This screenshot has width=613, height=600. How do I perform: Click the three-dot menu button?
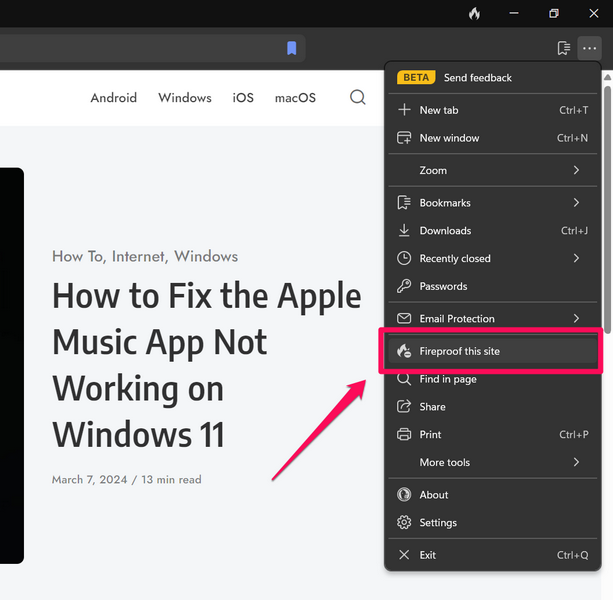(589, 48)
